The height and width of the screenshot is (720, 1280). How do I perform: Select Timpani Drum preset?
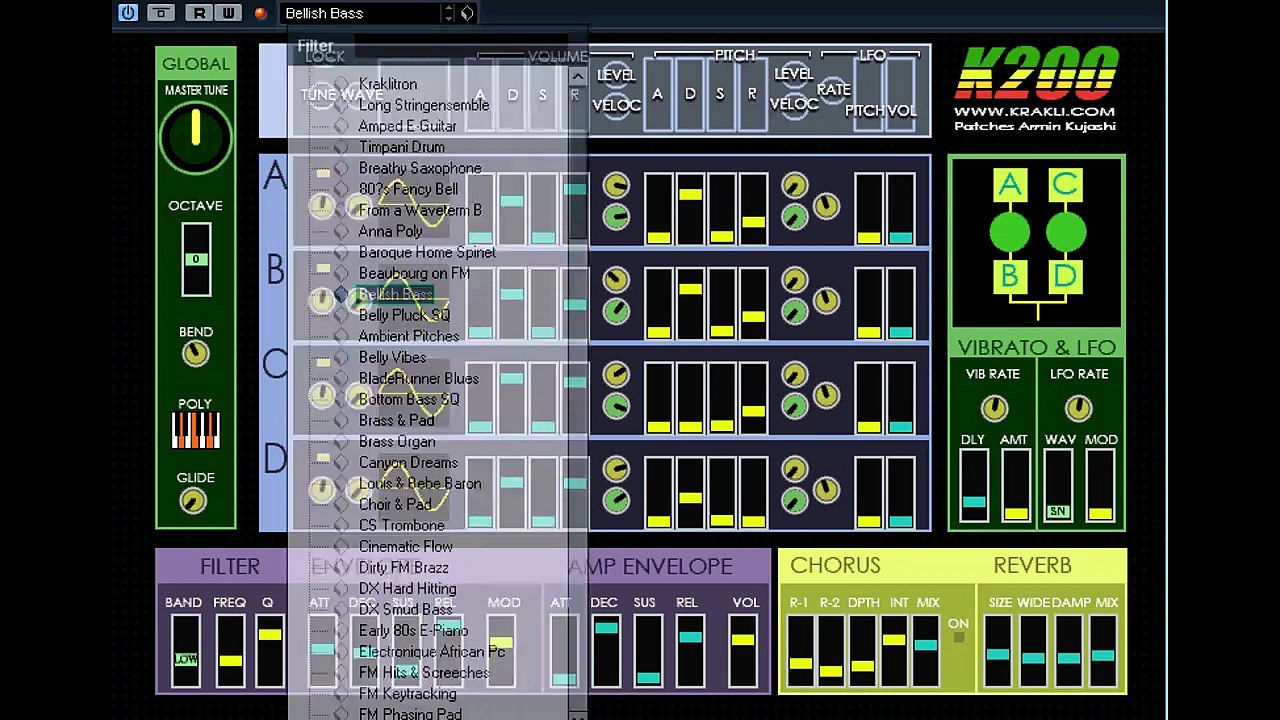click(402, 147)
